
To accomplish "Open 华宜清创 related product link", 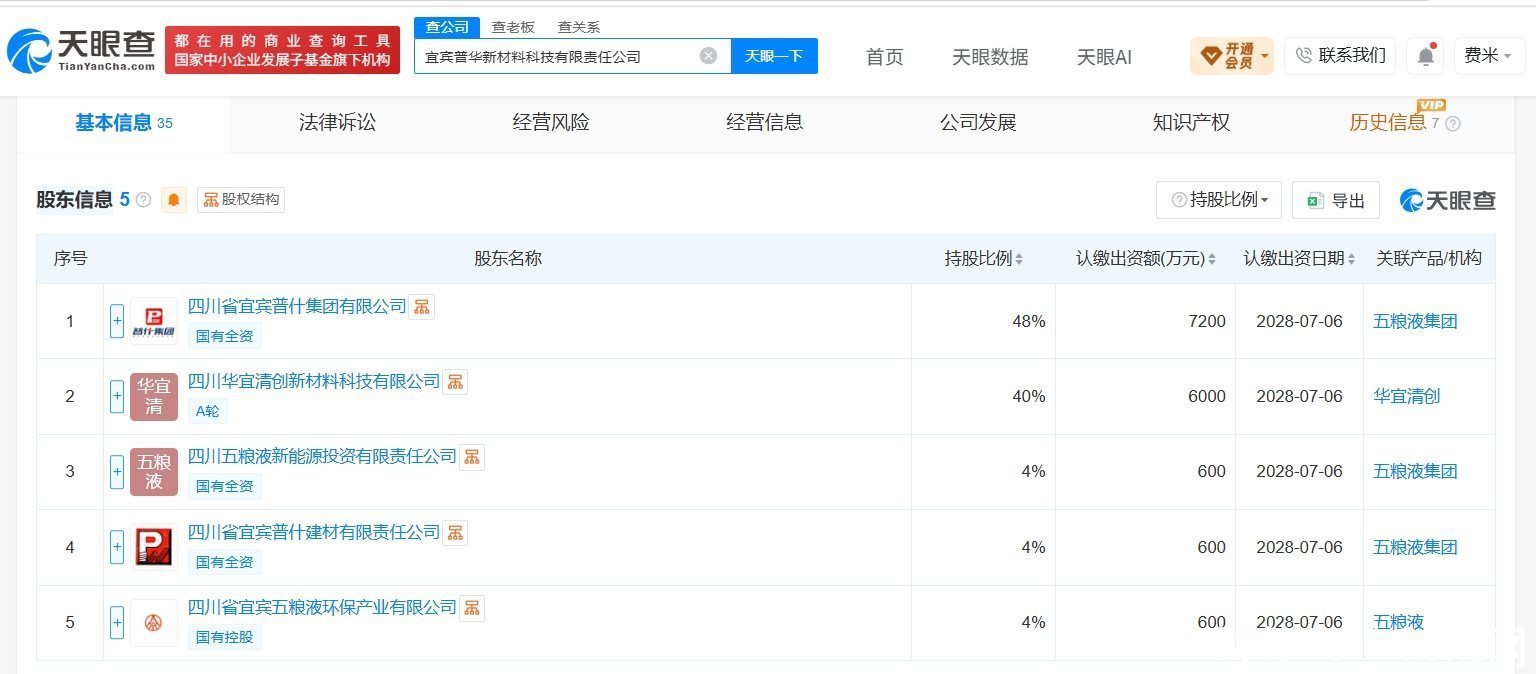I will 1407,396.
